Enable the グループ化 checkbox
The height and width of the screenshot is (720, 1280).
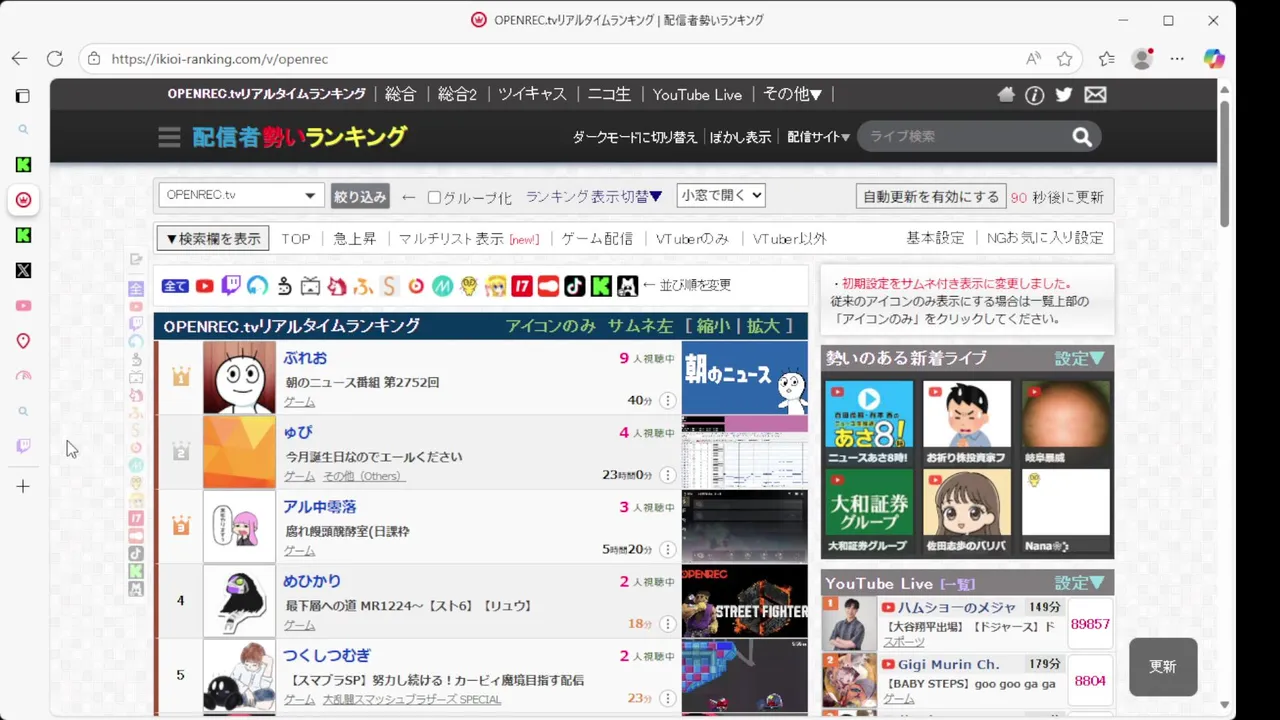click(434, 197)
